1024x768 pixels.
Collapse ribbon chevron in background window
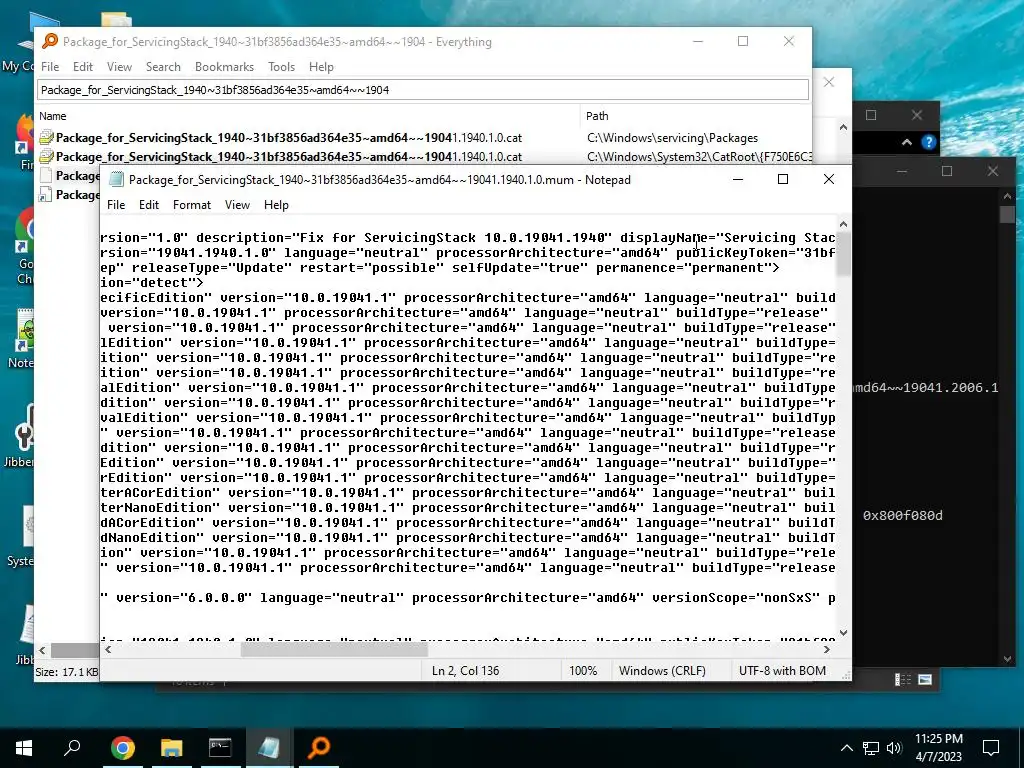pyautogui.click(x=906, y=142)
